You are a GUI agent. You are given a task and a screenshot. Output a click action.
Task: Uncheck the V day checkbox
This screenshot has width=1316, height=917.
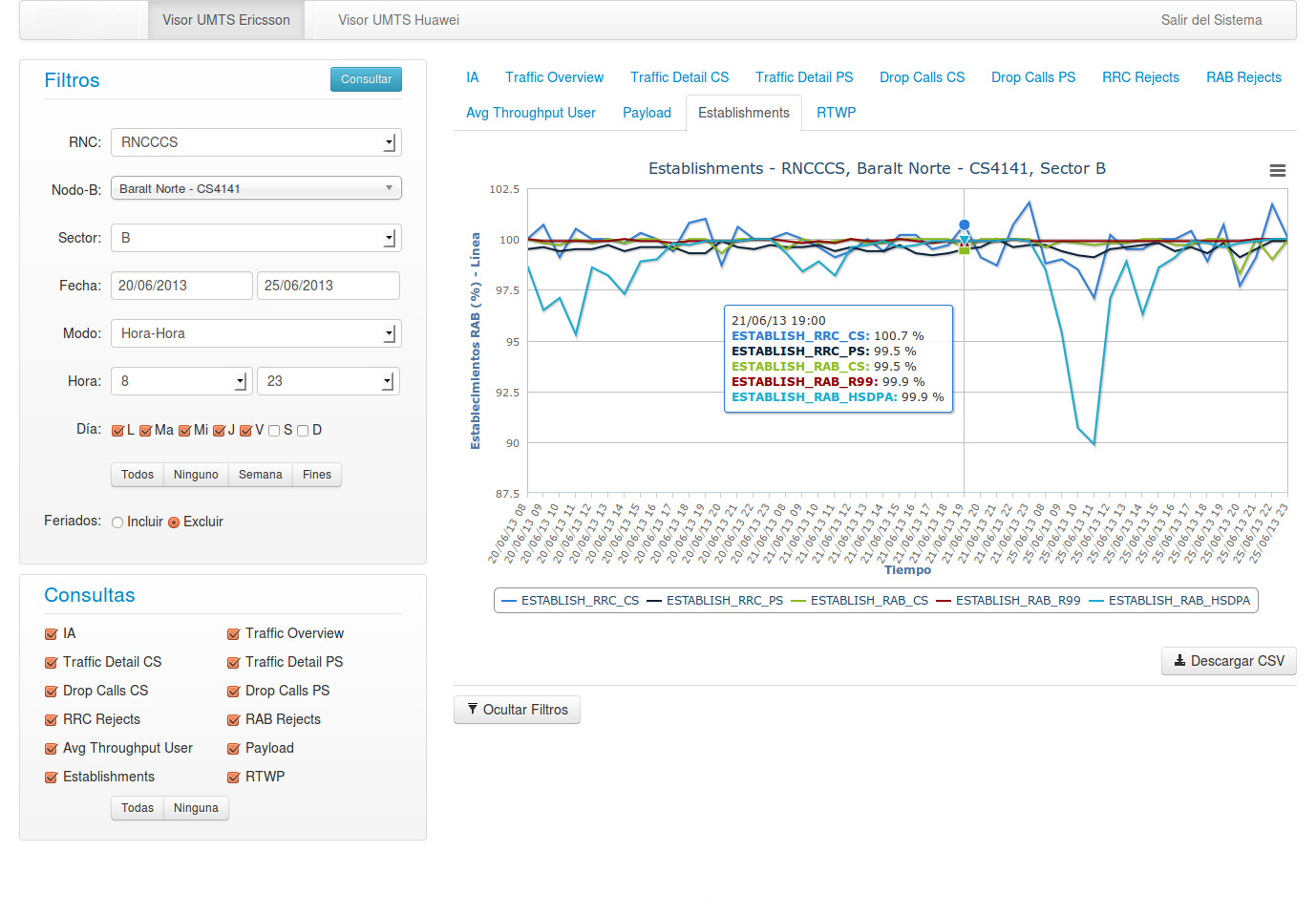[245, 431]
